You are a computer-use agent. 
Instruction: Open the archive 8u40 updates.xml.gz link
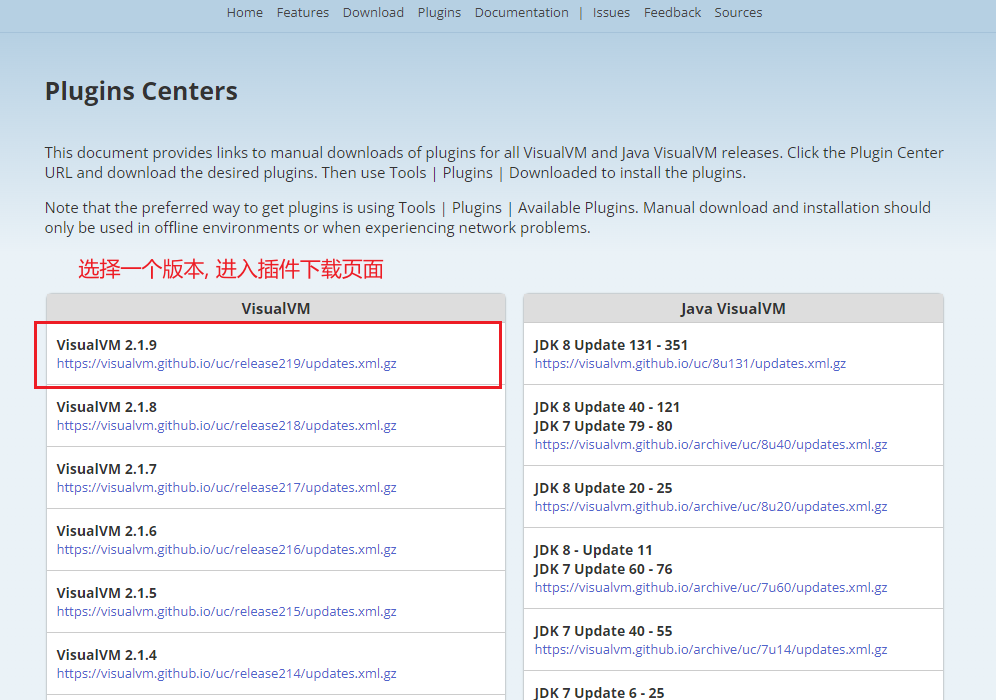711,445
